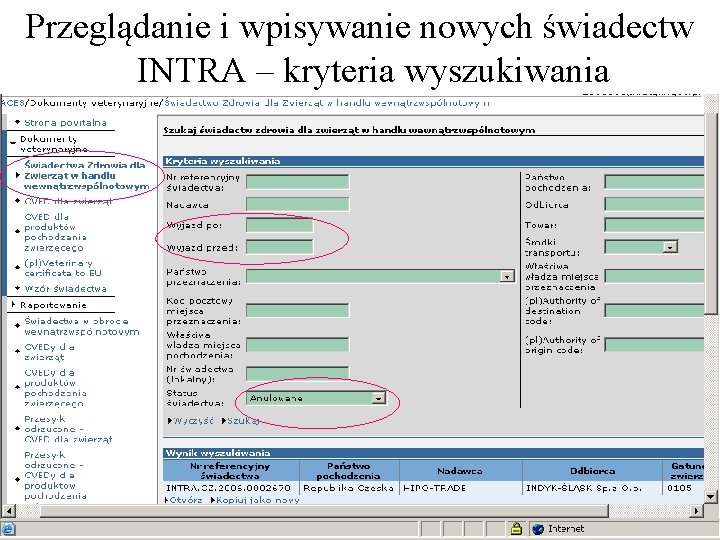Click the Odbiorca input field
720x540 pixels.
[x=654, y=204]
